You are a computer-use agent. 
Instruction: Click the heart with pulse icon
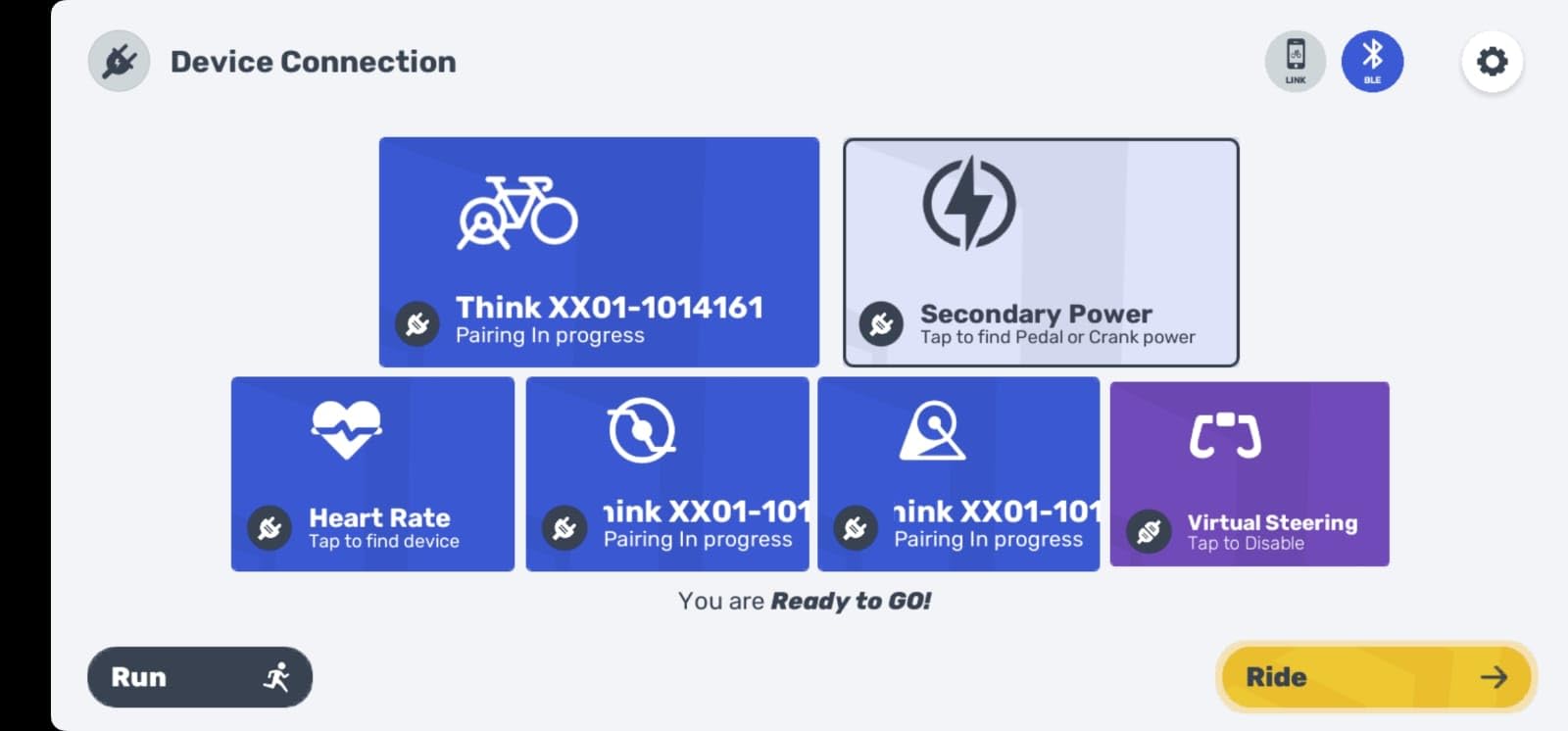click(346, 429)
